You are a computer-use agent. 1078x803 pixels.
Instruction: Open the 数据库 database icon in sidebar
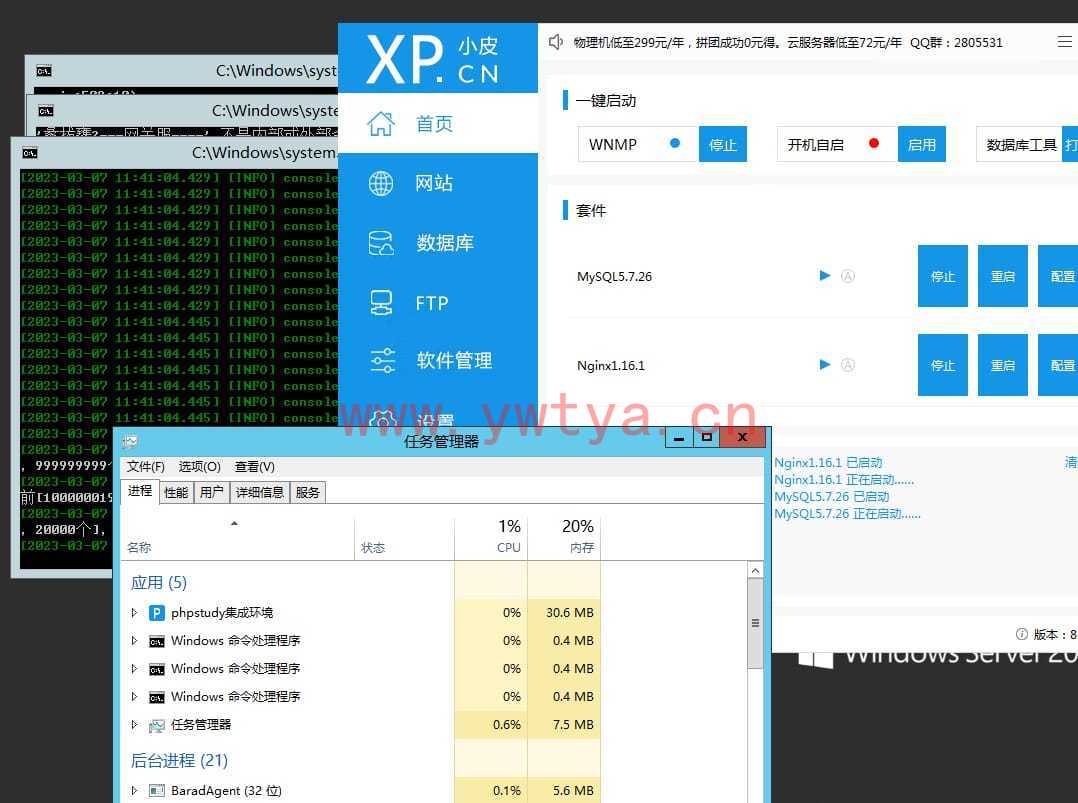[x=381, y=243]
